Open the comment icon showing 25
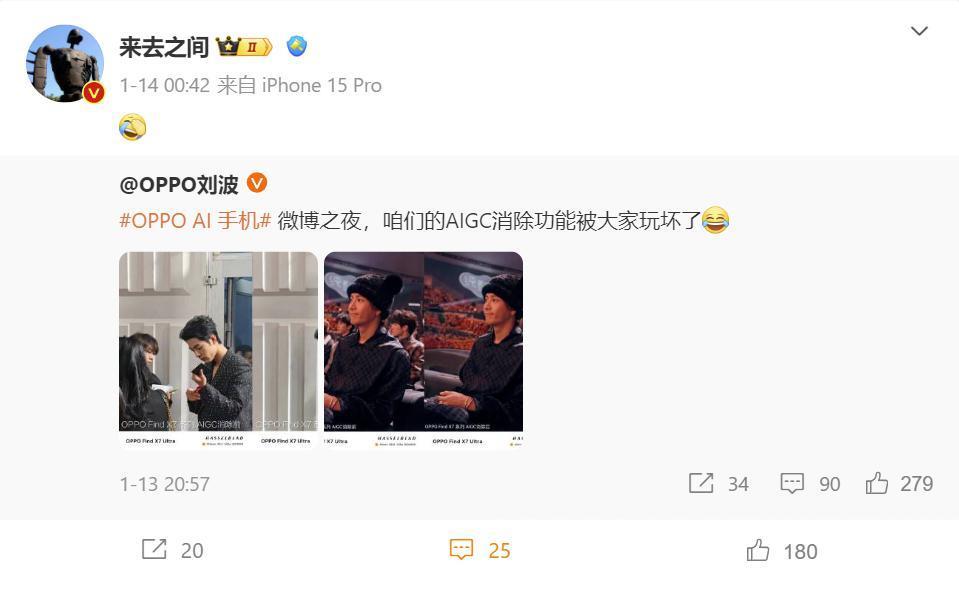 coord(480,550)
